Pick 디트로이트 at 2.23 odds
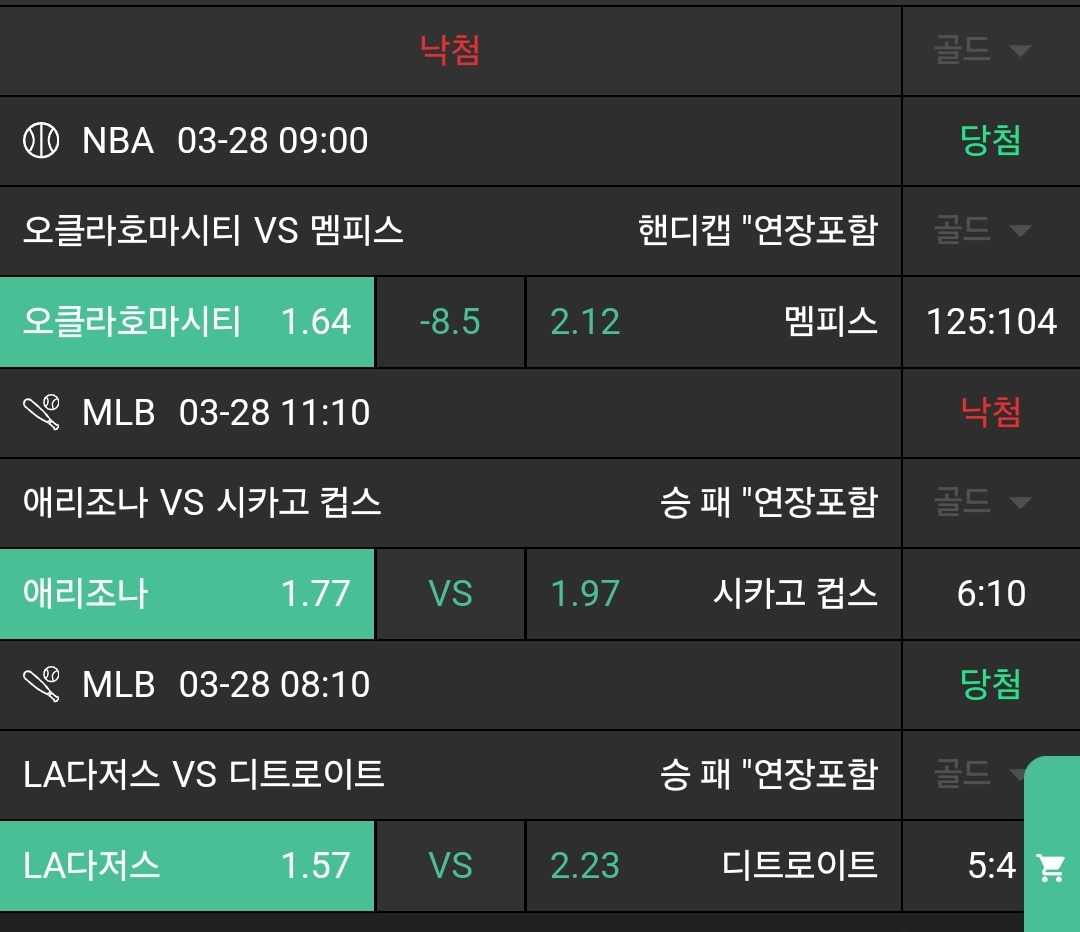 [x=713, y=866]
